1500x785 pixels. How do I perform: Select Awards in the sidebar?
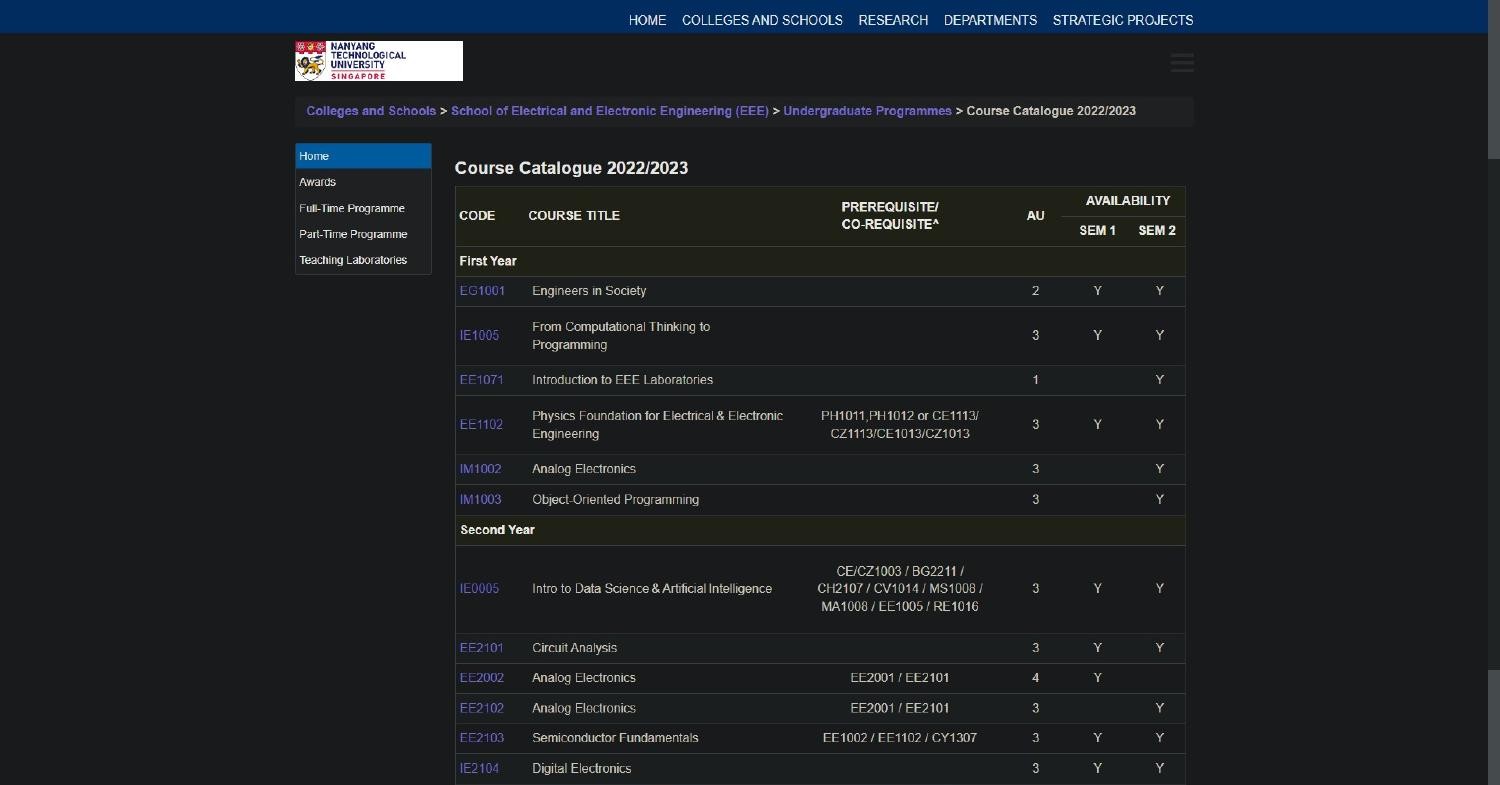pos(317,182)
